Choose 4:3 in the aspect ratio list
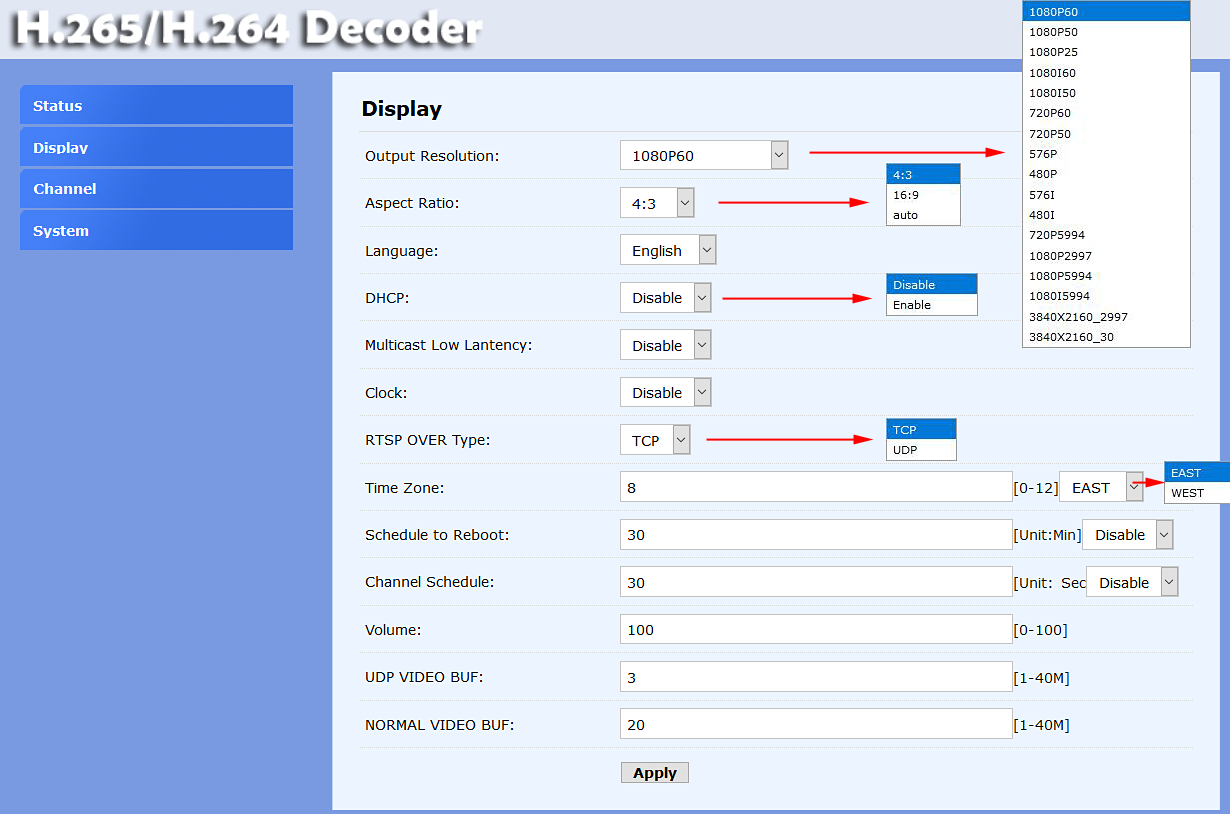Viewport: 1230px width, 814px height. pos(923,175)
